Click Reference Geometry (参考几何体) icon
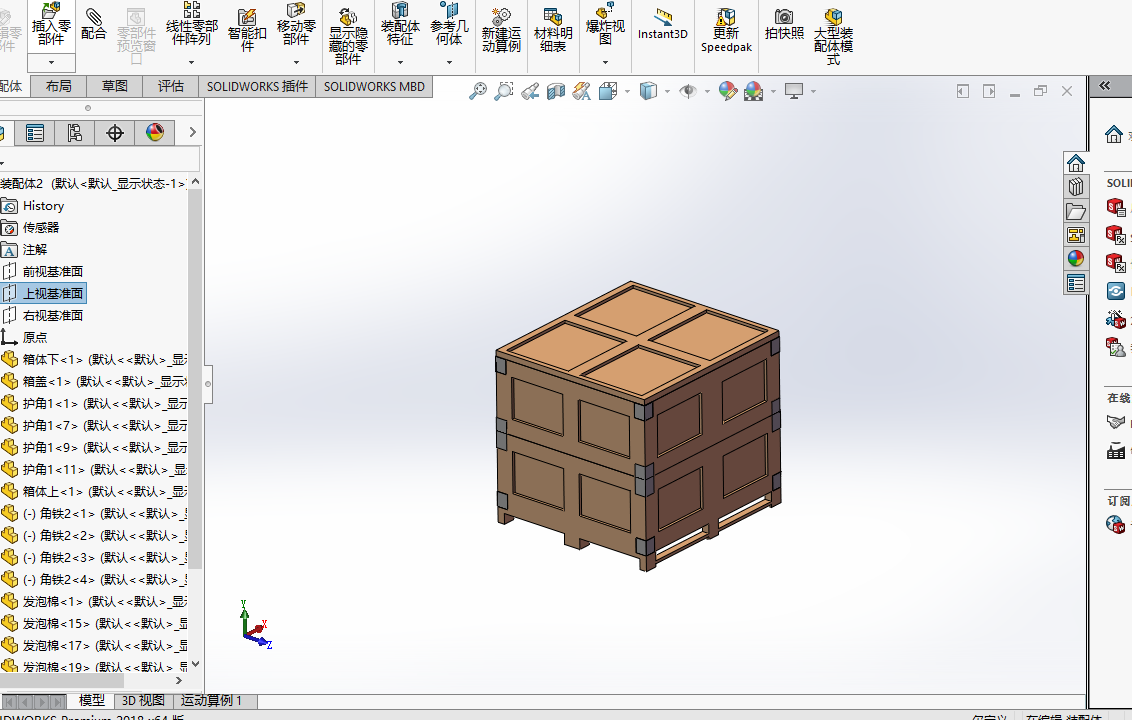This screenshot has width=1132, height=720. coord(449,24)
